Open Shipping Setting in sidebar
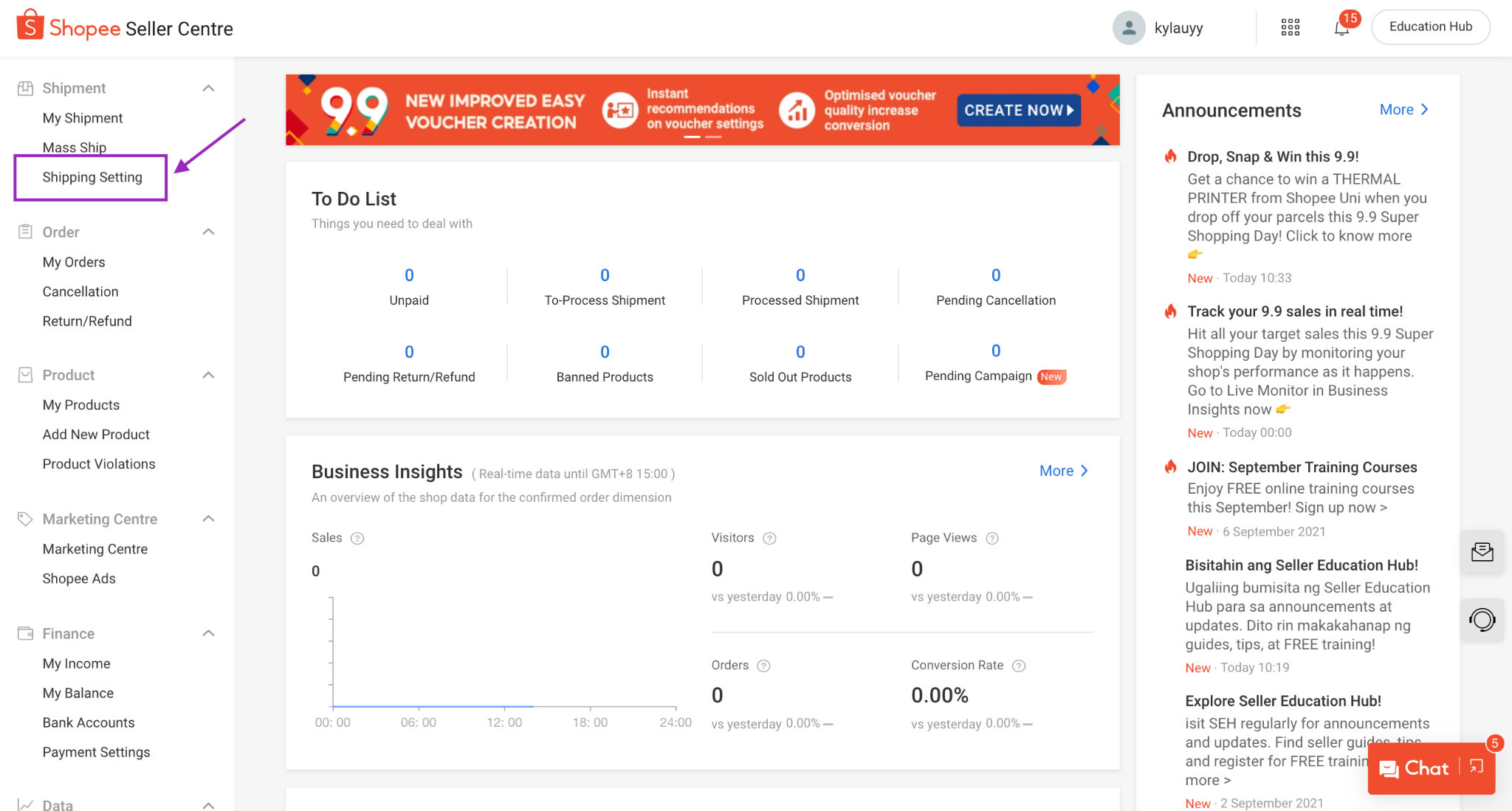This screenshot has height=811, width=1512. pos(92,177)
